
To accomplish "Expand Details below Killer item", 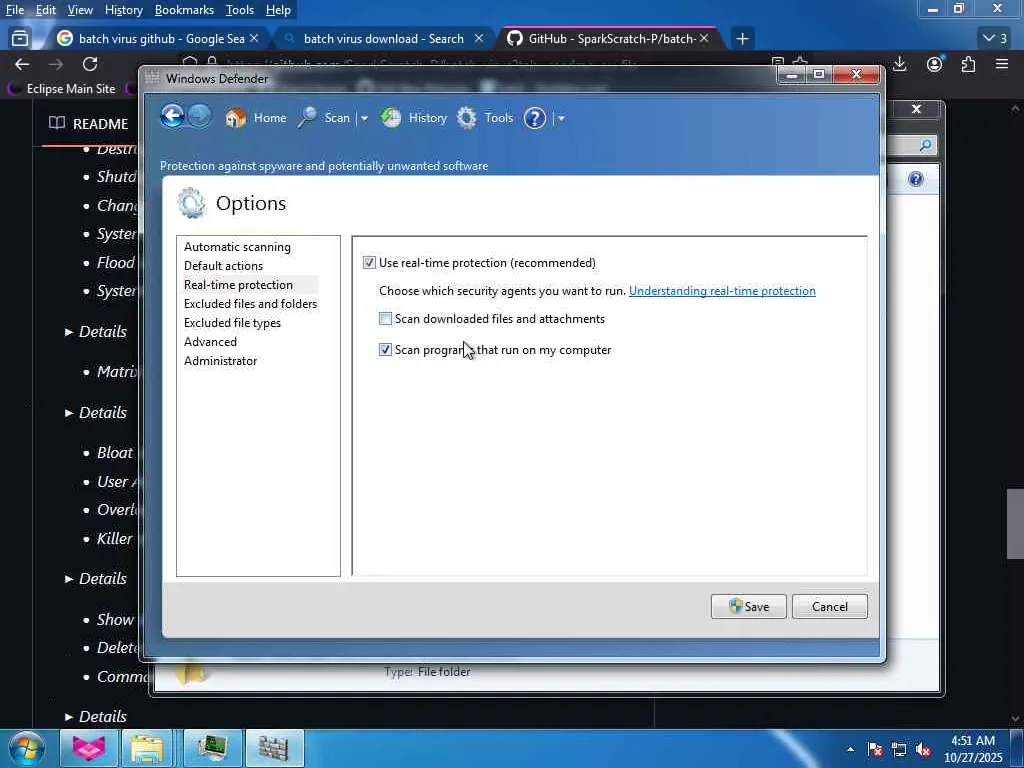I will pyautogui.click(x=96, y=579).
